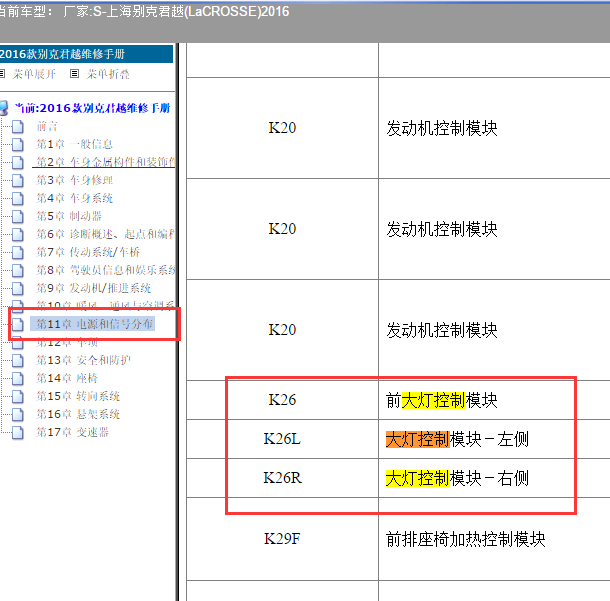Open the root node 当前:2016款别克君越维修手册
Viewport: 610px width, 601px height.
(92, 108)
